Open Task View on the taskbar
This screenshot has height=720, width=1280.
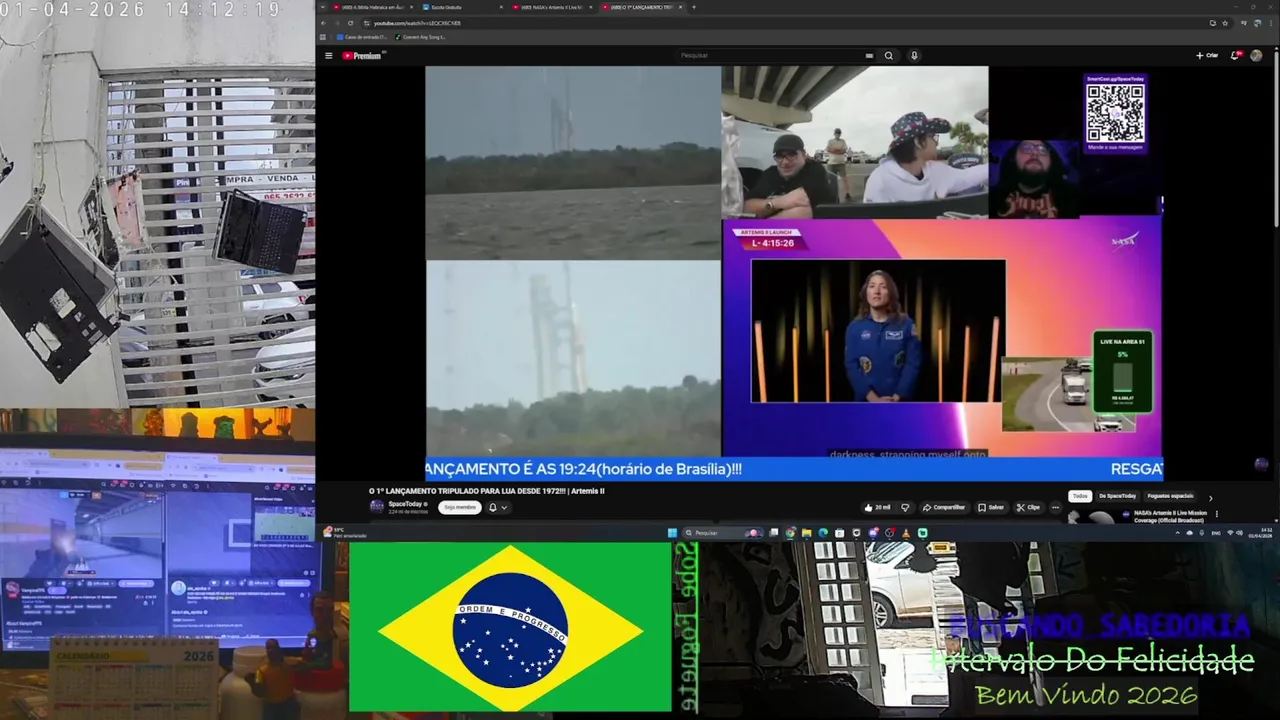click(x=774, y=533)
